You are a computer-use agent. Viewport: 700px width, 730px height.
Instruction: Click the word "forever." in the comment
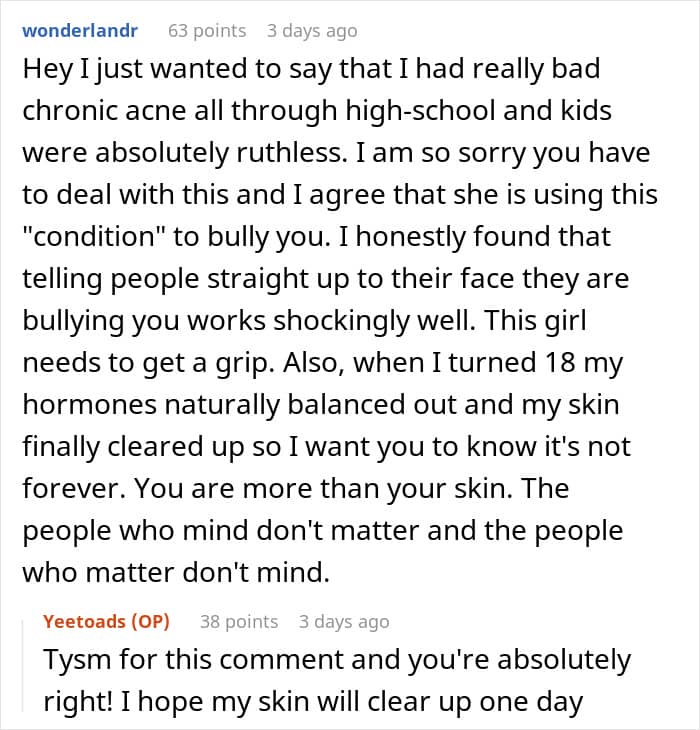74,488
